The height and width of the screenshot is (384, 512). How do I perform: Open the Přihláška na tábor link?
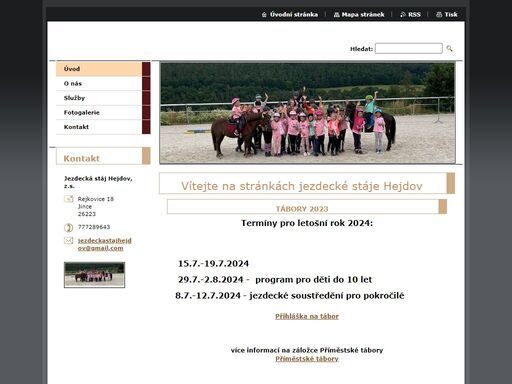click(307, 316)
